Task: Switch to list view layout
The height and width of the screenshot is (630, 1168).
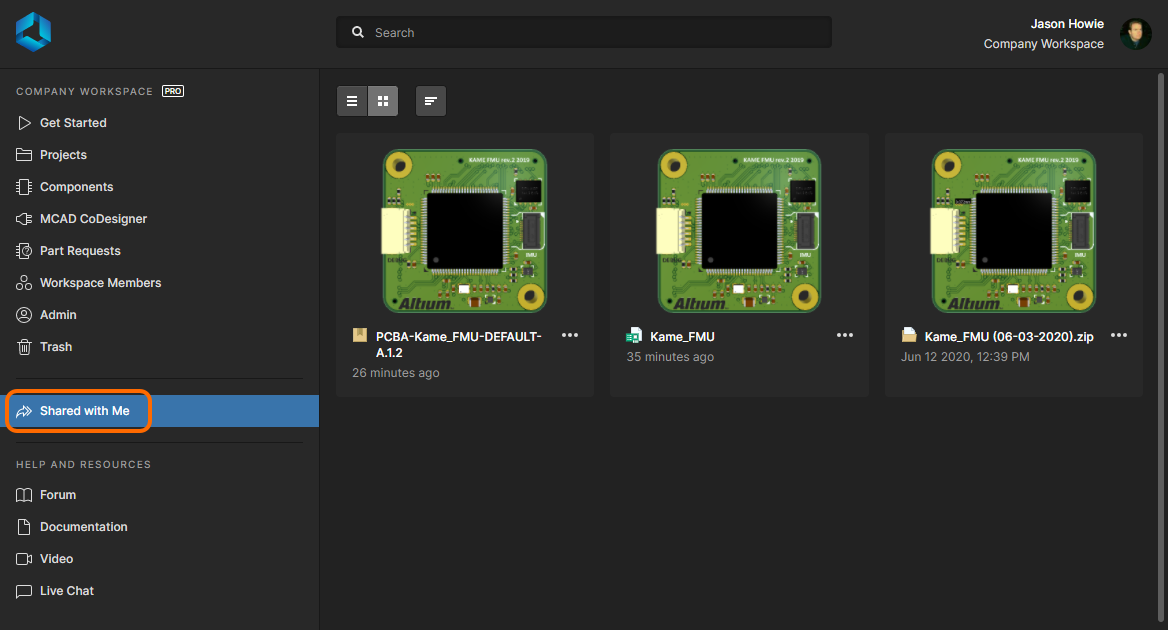Action: (x=352, y=101)
